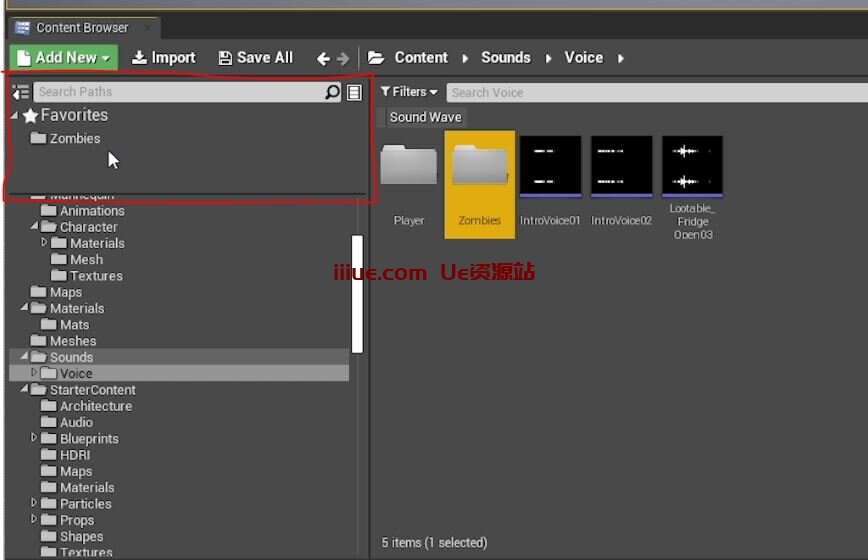Click the Search Voice input field
The width and height of the screenshot is (868, 560).
(x=650, y=92)
